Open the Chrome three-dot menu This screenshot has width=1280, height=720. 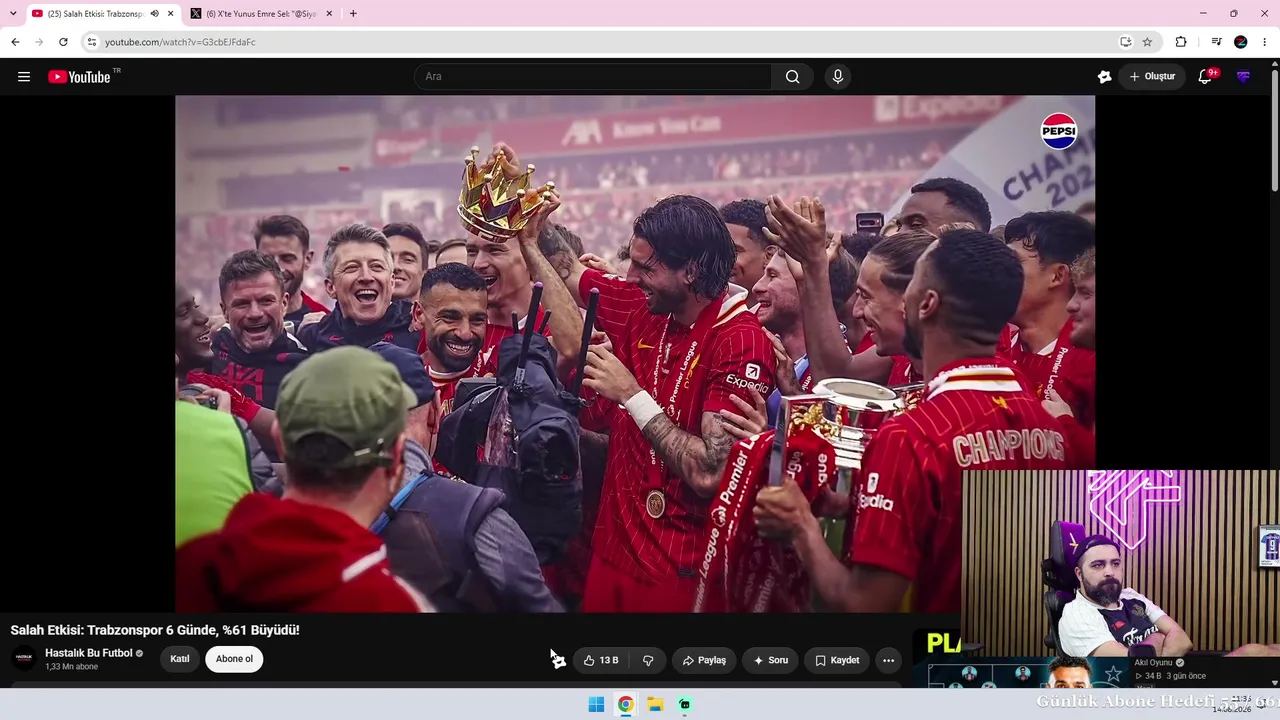point(1265,42)
